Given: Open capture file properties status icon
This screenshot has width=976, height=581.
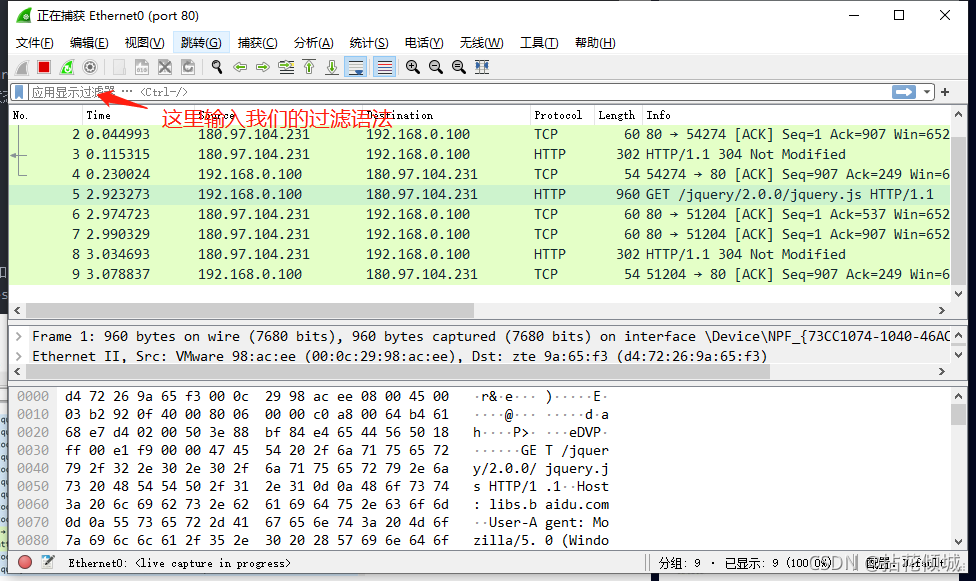Looking at the screenshot, I should pyautogui.click(x=48, y=562).
